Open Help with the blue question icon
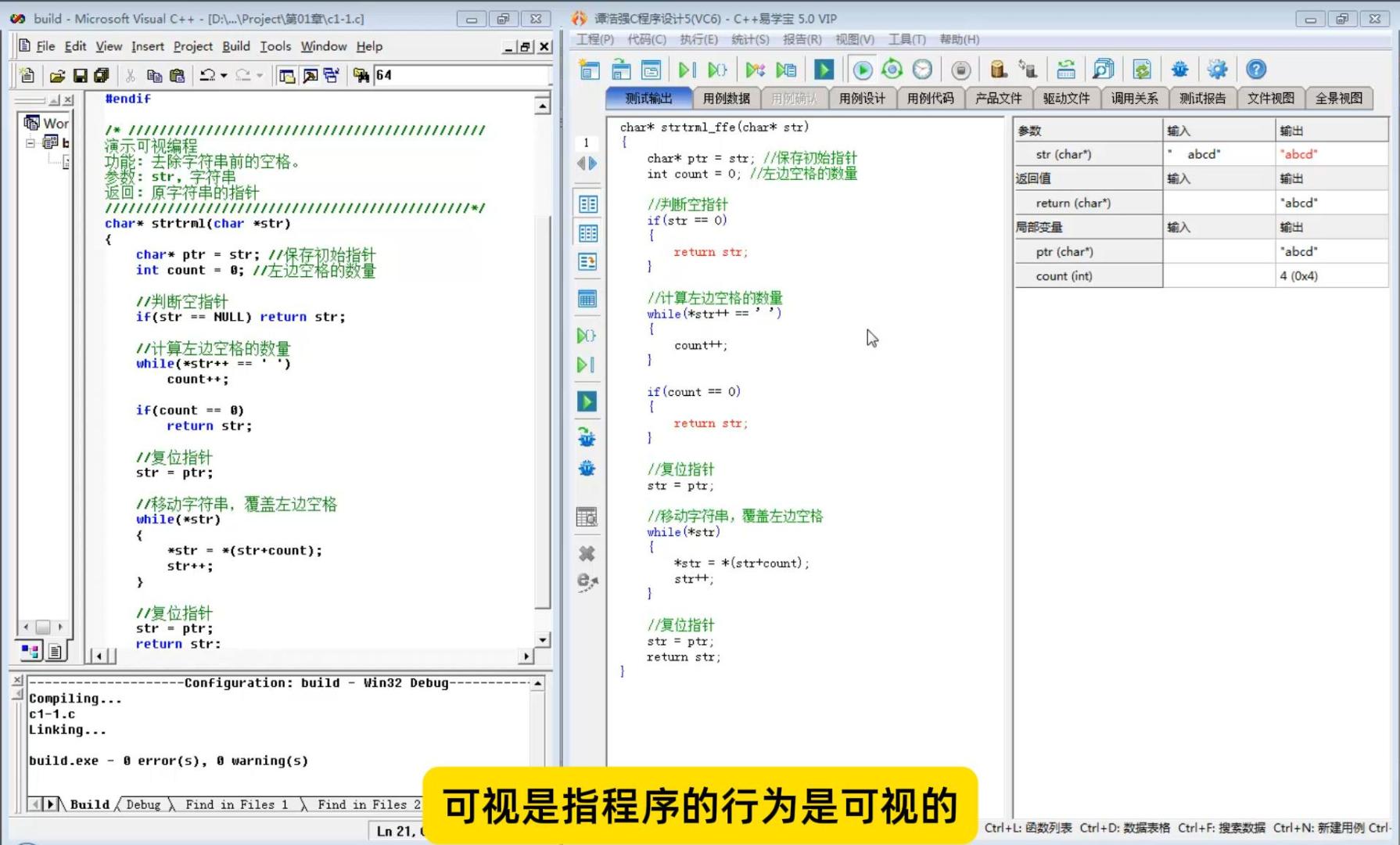The image size is (1400, 845). pos(1256,70)
